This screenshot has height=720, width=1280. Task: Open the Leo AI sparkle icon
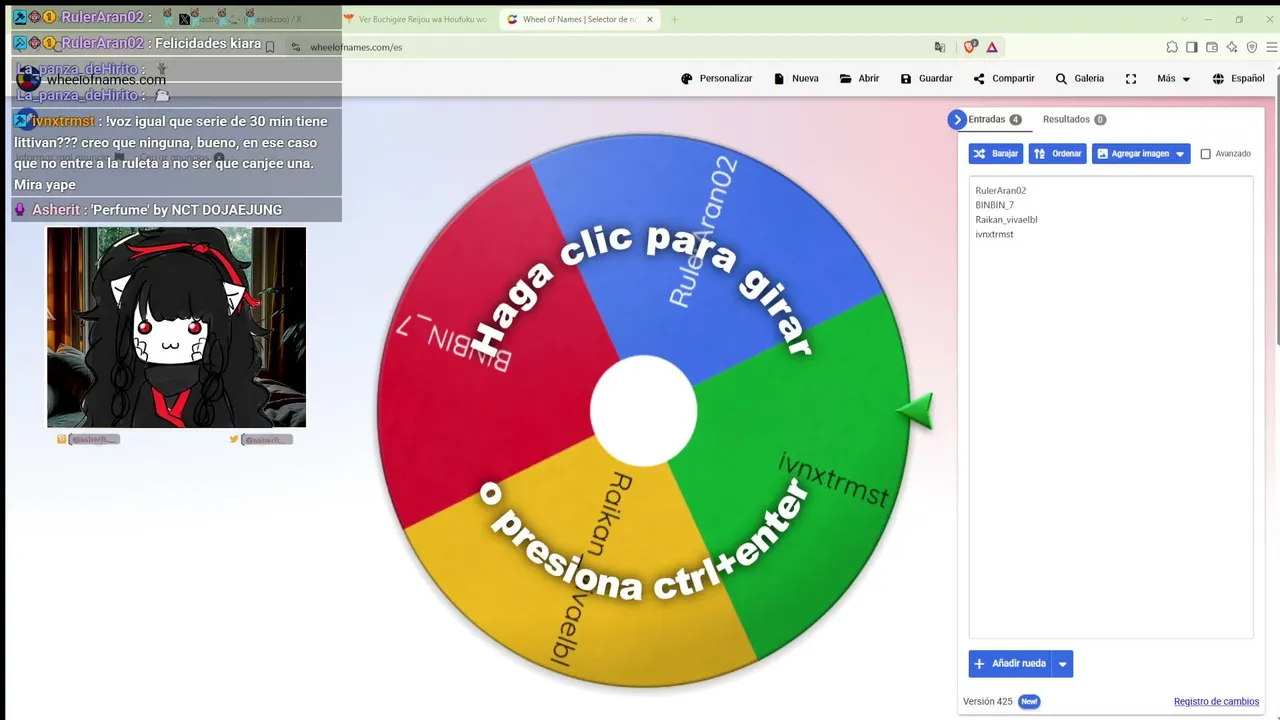(x=1232, y=47)
